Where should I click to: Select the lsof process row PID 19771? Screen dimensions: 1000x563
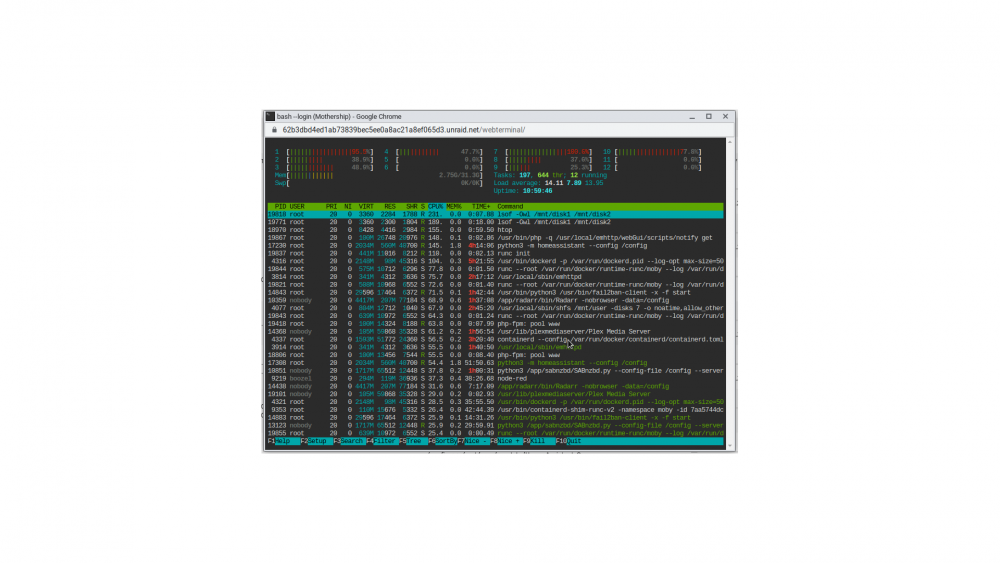(x=496, y=222)
